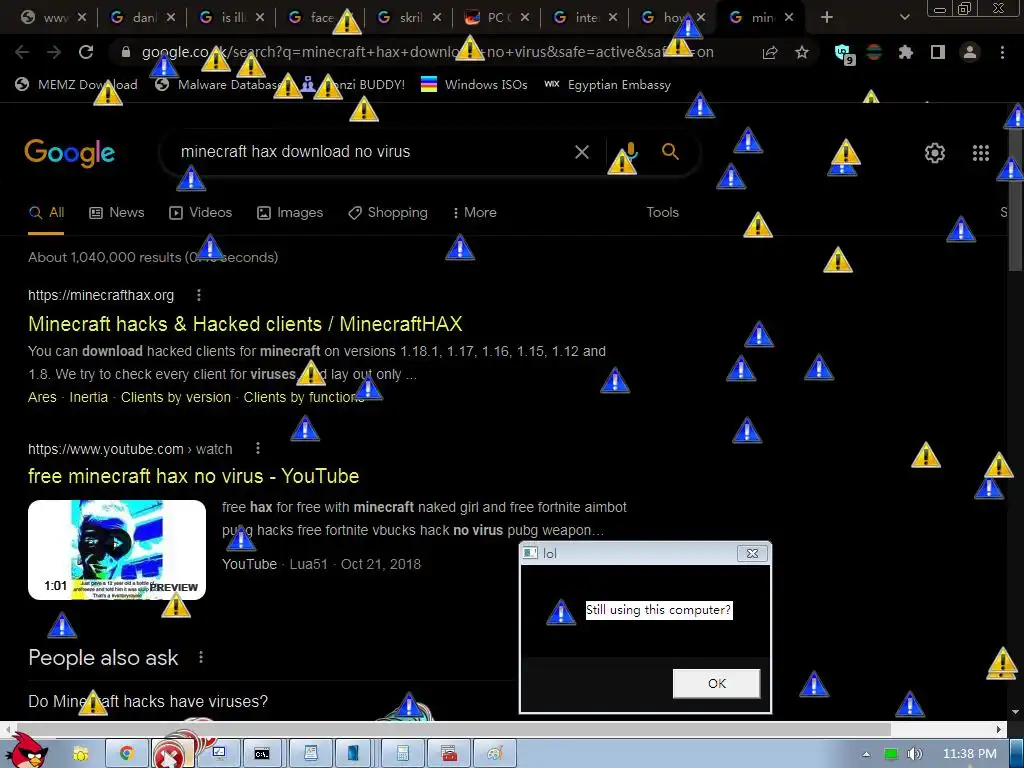Expand the More search filters menu
Viewport: 1024px width, 768px height.
pyautogui.click(x=475, y=212)
